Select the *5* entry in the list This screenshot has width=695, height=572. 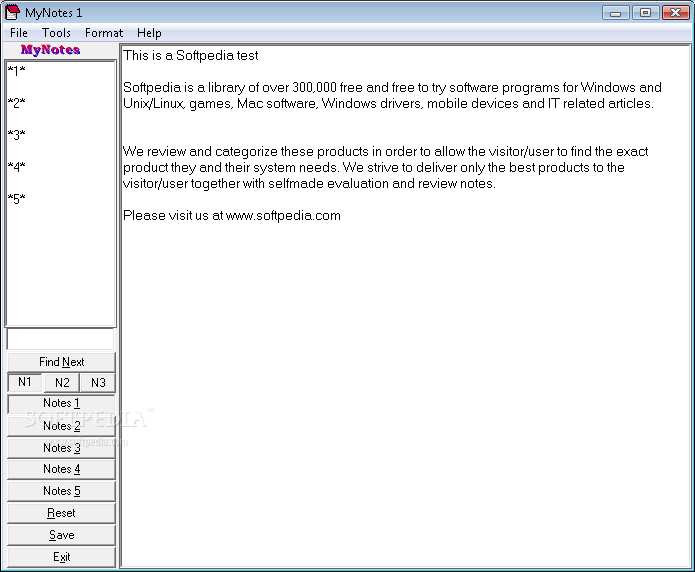16,199
